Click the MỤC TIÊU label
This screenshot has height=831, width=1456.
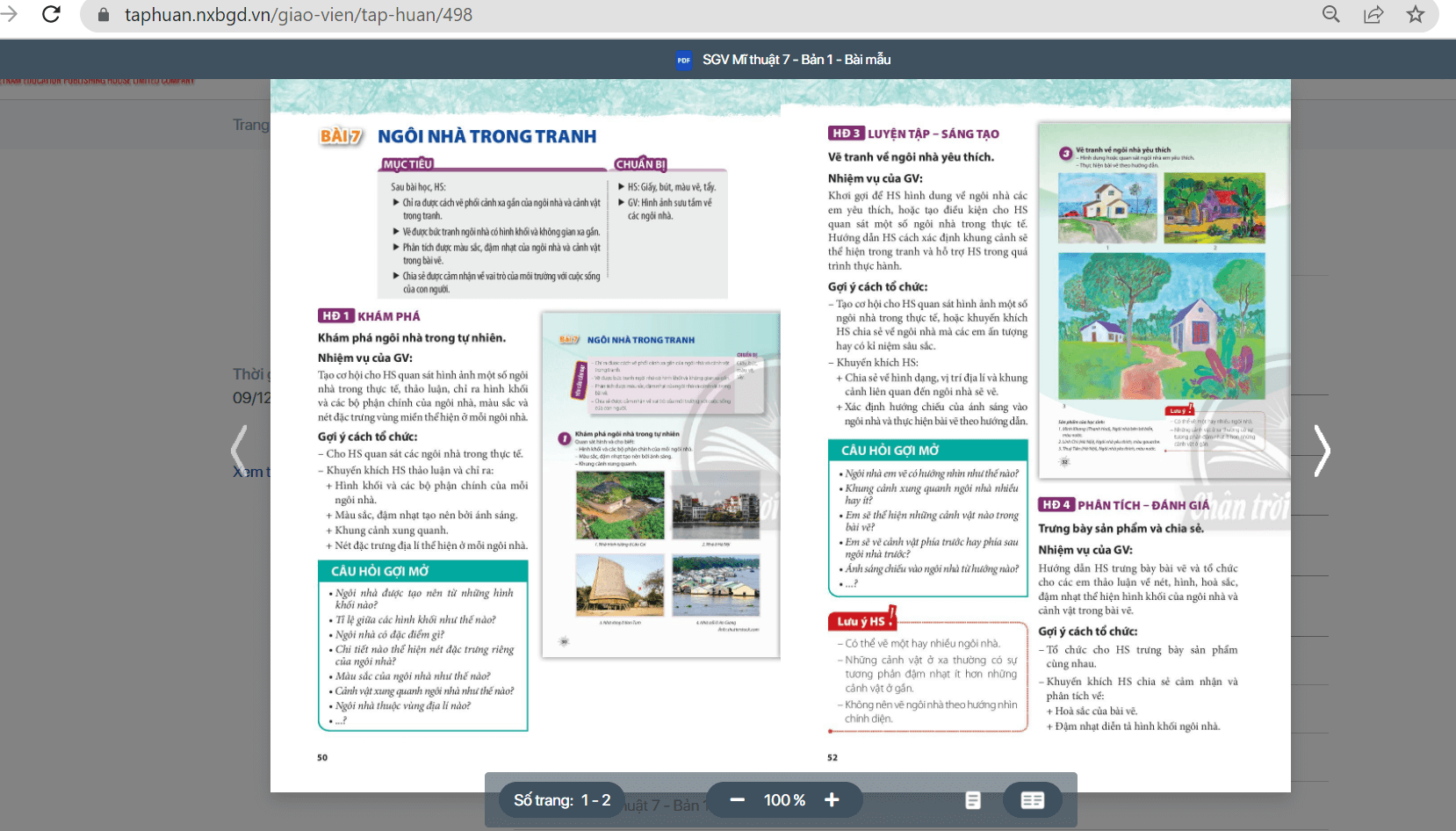tap(407, 164)
